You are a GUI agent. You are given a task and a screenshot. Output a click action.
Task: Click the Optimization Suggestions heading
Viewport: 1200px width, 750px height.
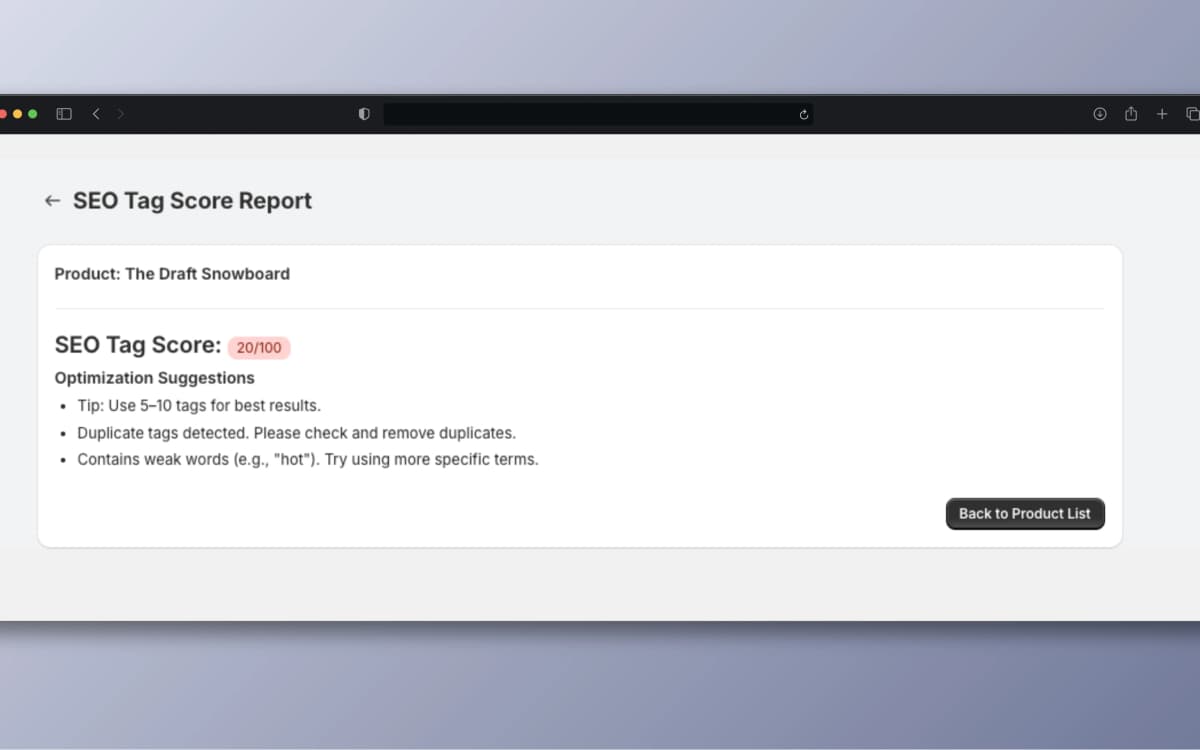pyautogui.click(x=154, y=377)
